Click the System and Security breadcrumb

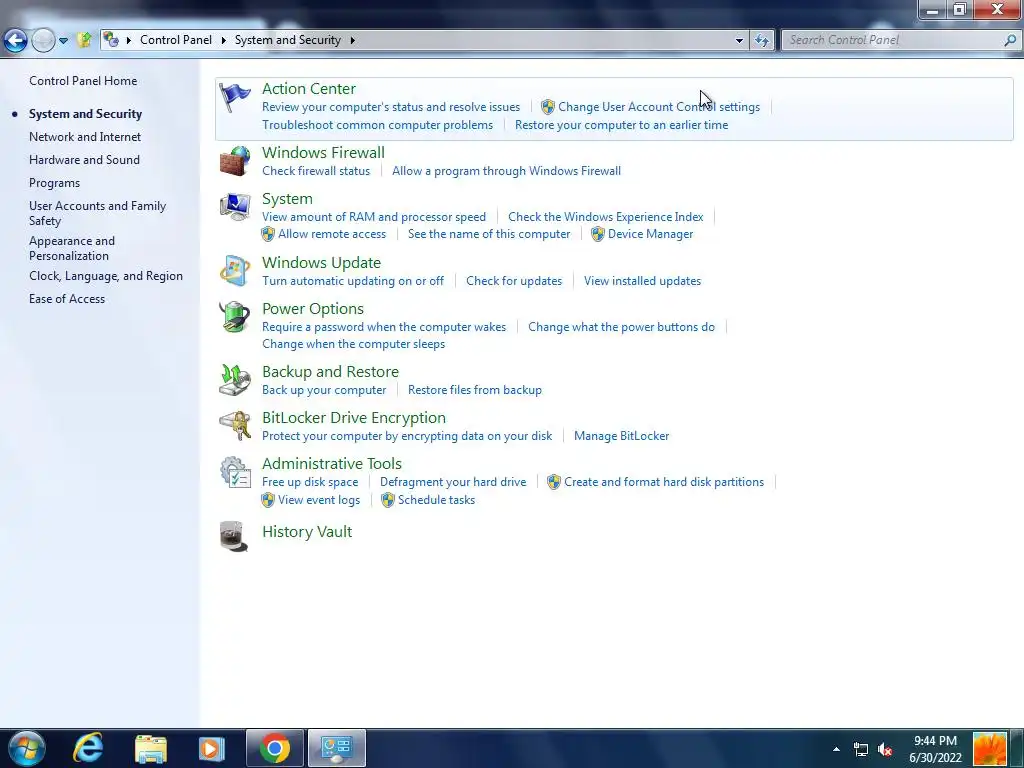(x=288, y=40)
